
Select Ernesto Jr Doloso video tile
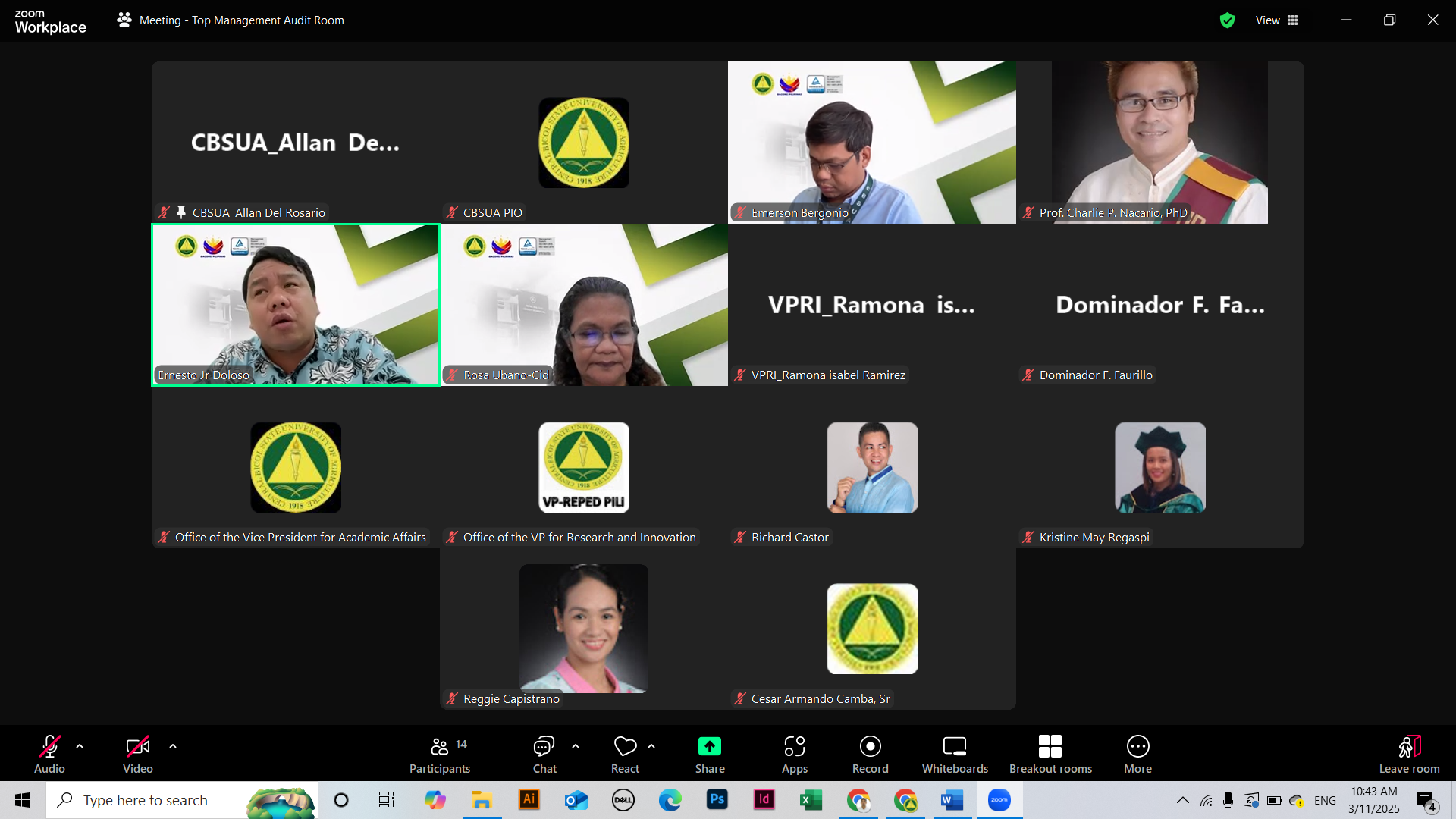[x=296, y=303]
